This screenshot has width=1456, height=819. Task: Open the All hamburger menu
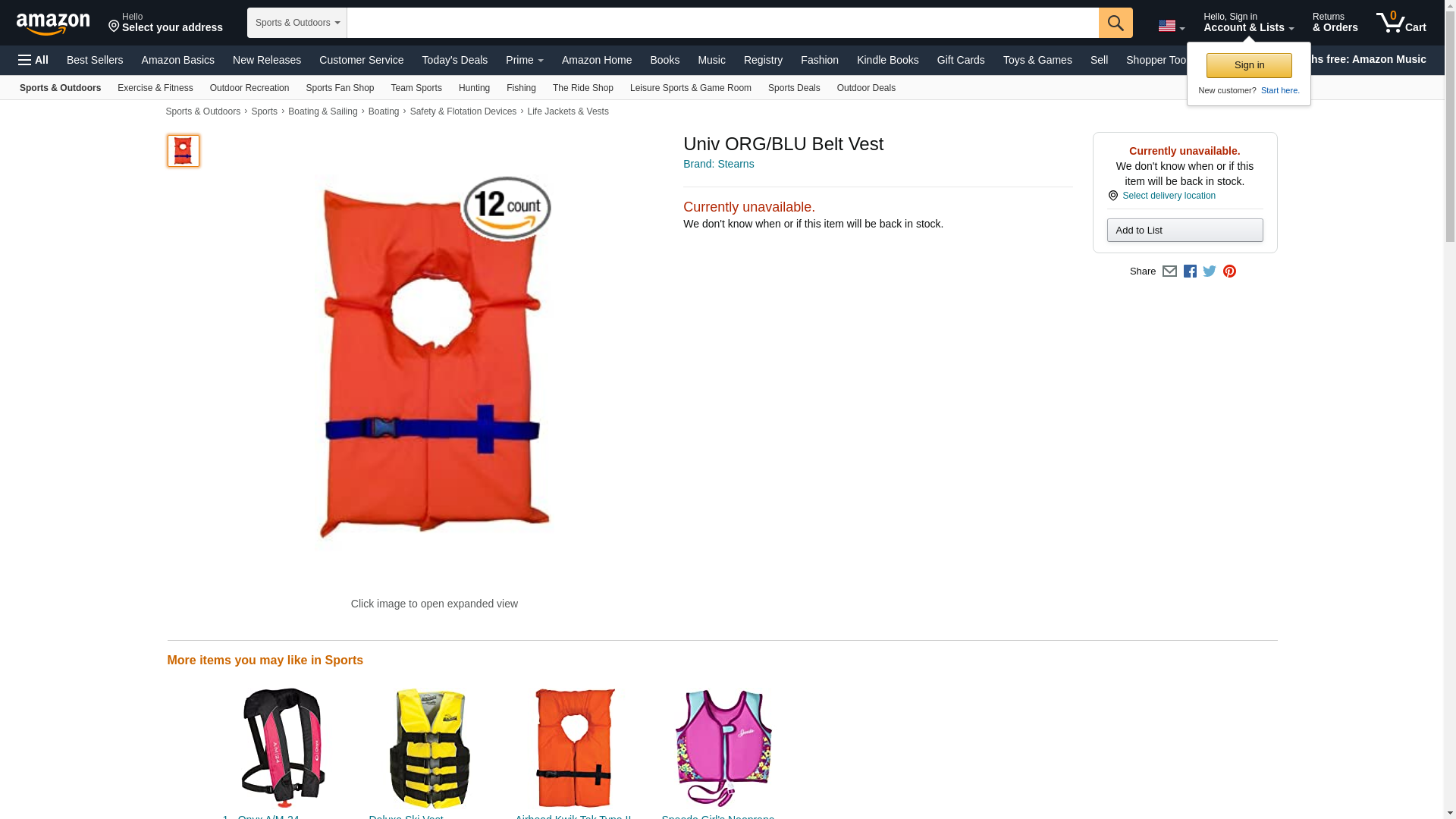tap(33, 60)
